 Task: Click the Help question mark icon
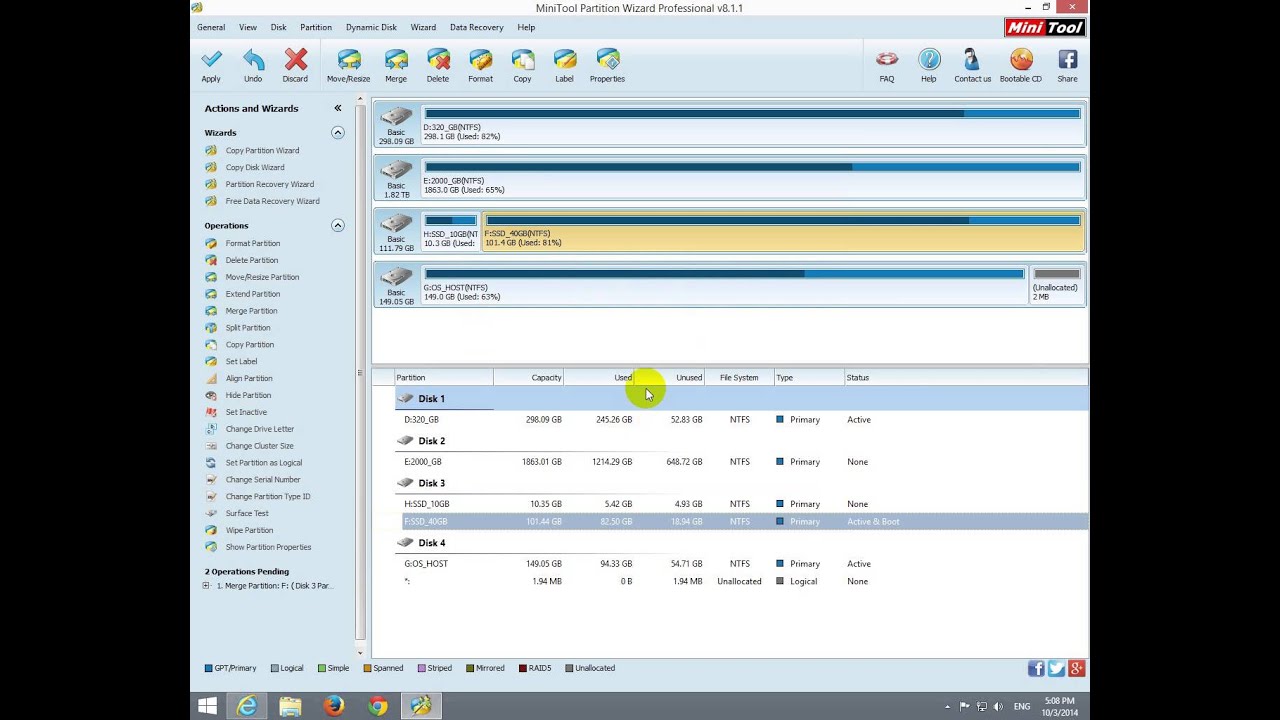(929, 65)
